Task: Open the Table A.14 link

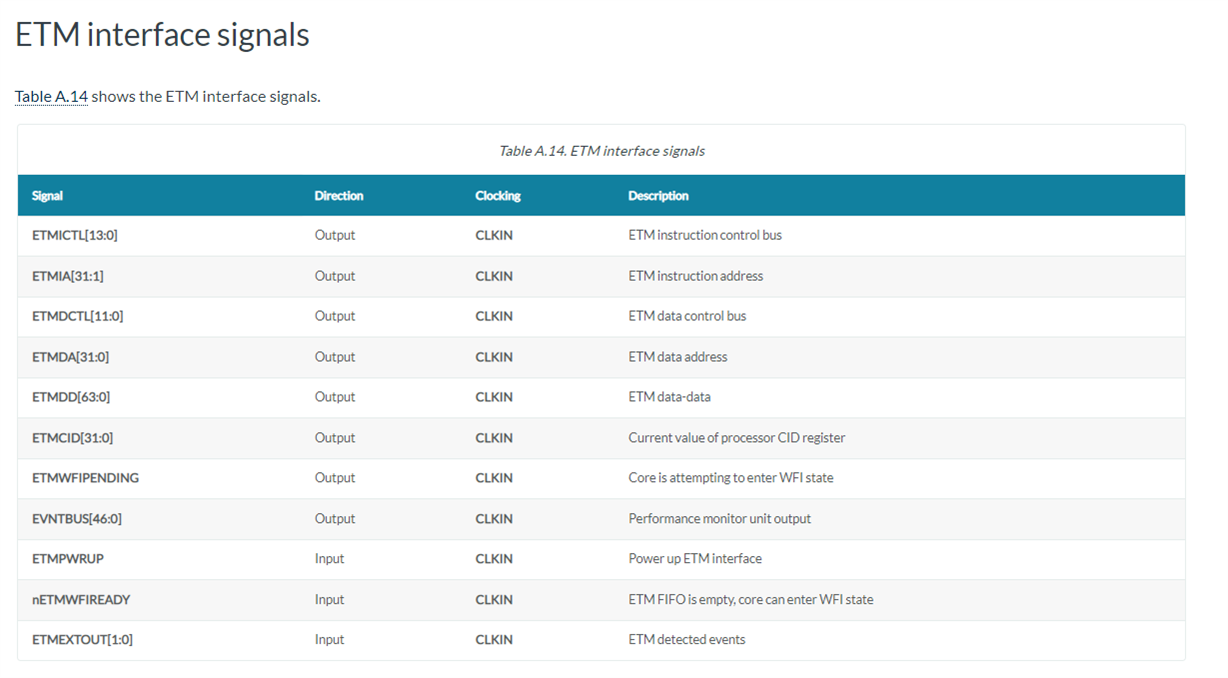Action: click(51, 97)
